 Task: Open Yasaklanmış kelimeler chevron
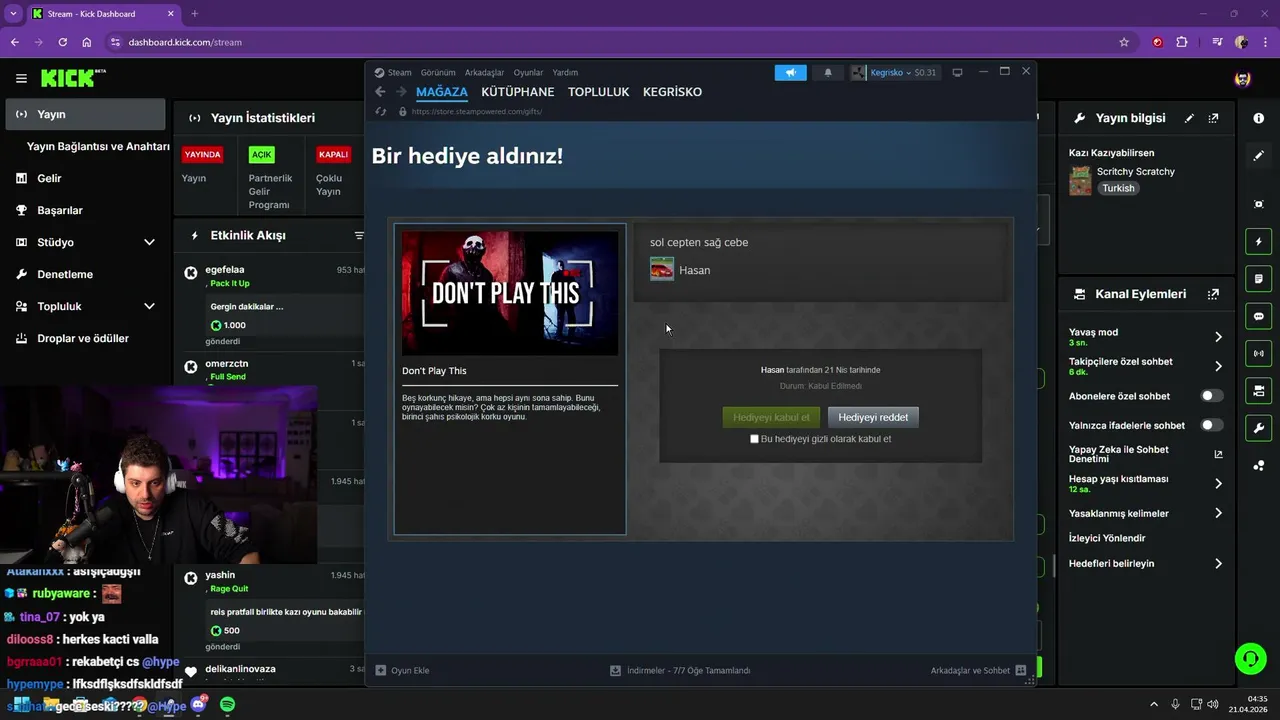coord(1218,513)
